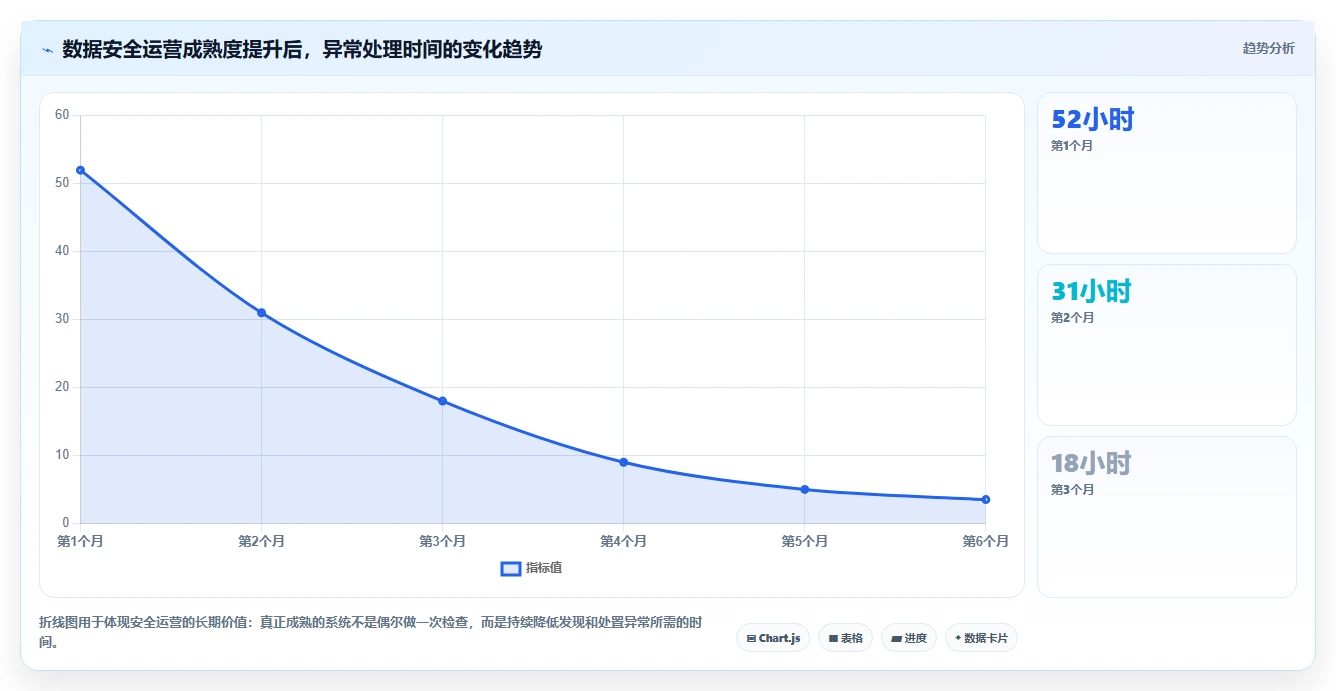Click the 第4个月 x-axis label
1336x691 pixels.
point(623,541)
